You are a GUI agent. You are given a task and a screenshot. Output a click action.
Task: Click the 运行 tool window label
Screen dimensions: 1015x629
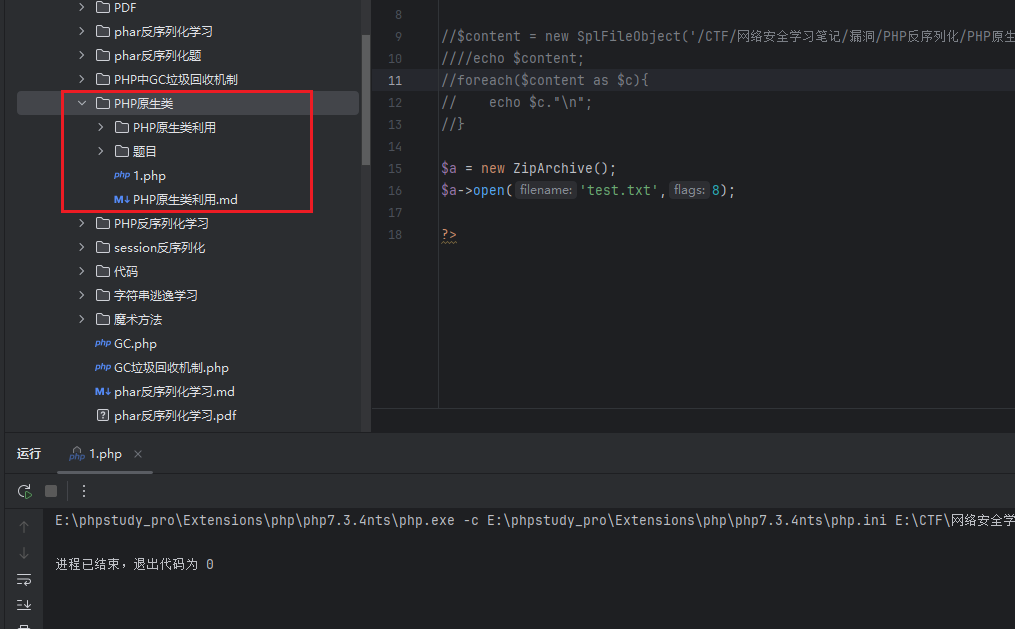coord(29,454)
